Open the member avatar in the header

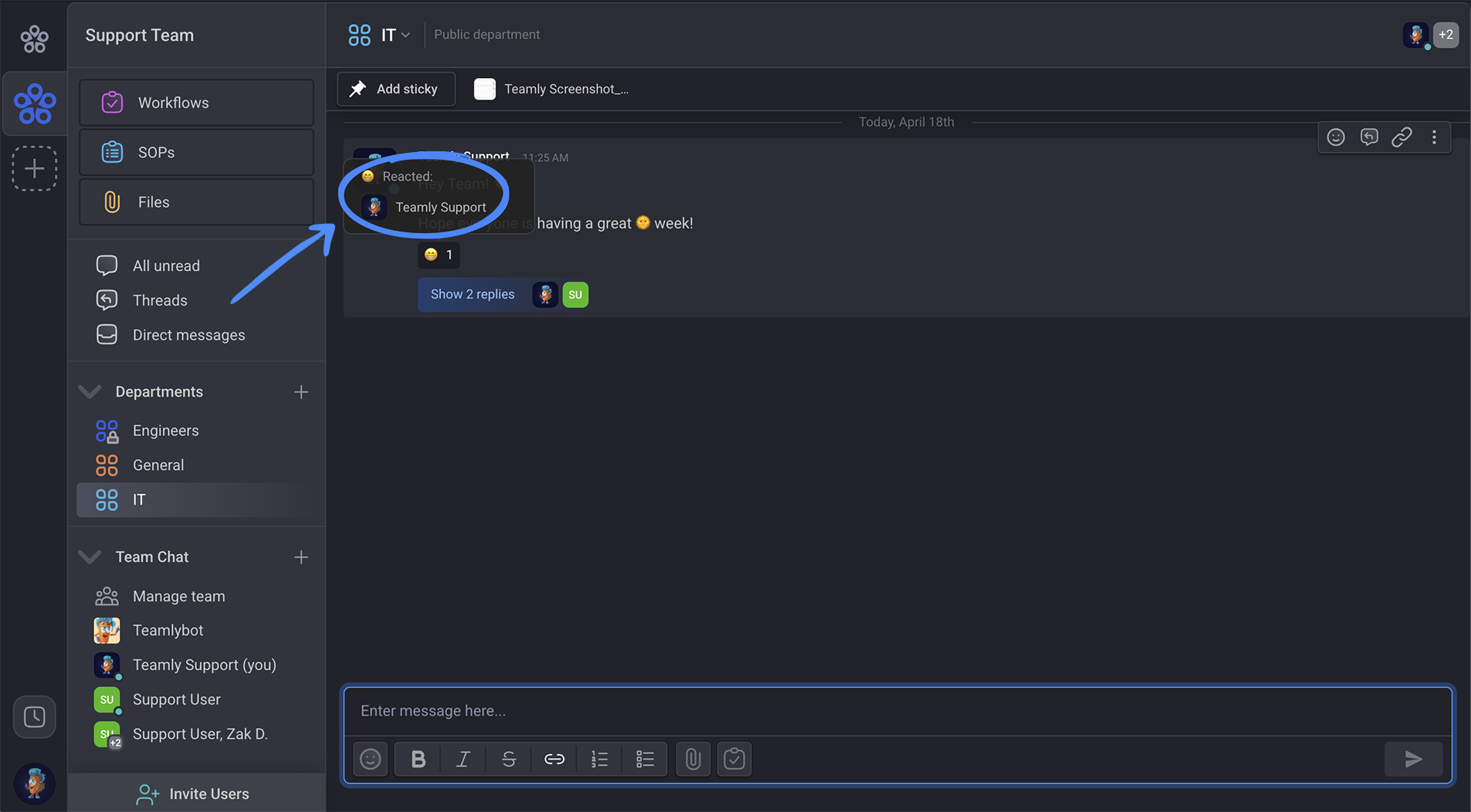pos(1415,35)
